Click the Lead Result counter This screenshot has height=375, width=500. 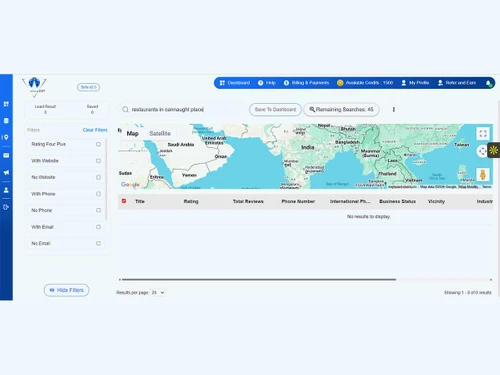45,109
